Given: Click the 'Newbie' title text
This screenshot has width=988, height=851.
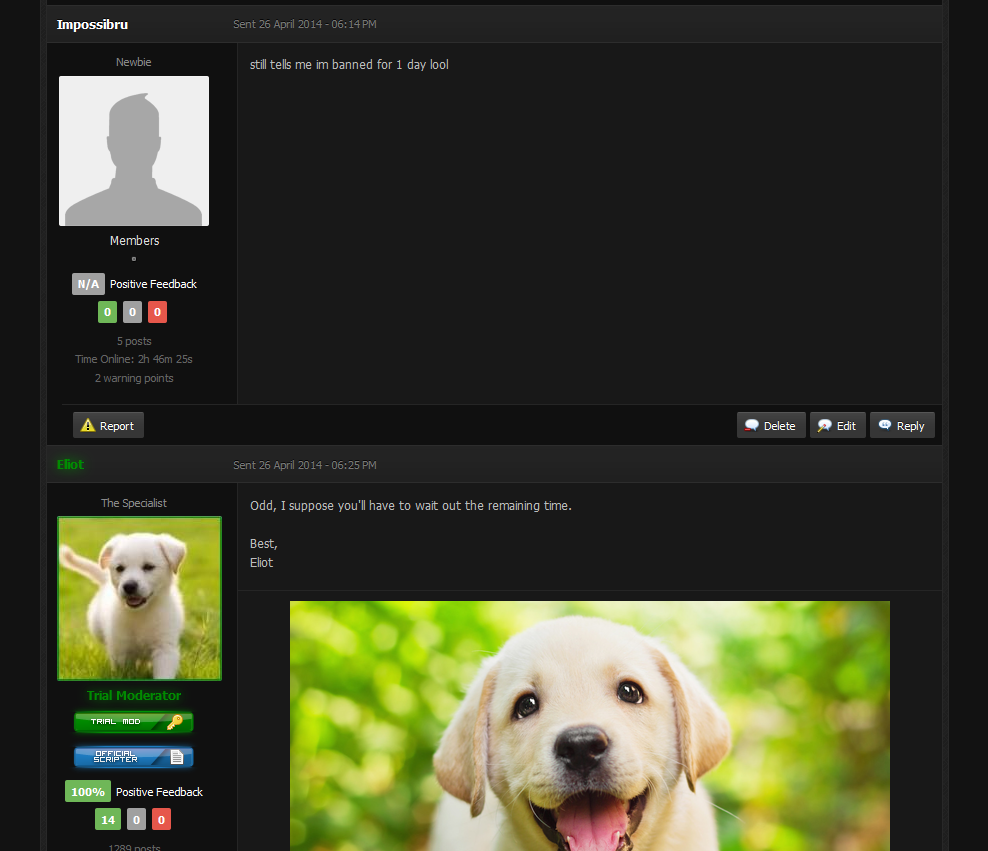Looking at the screenshot, I should pyautogui.click(x=134, y=62).
